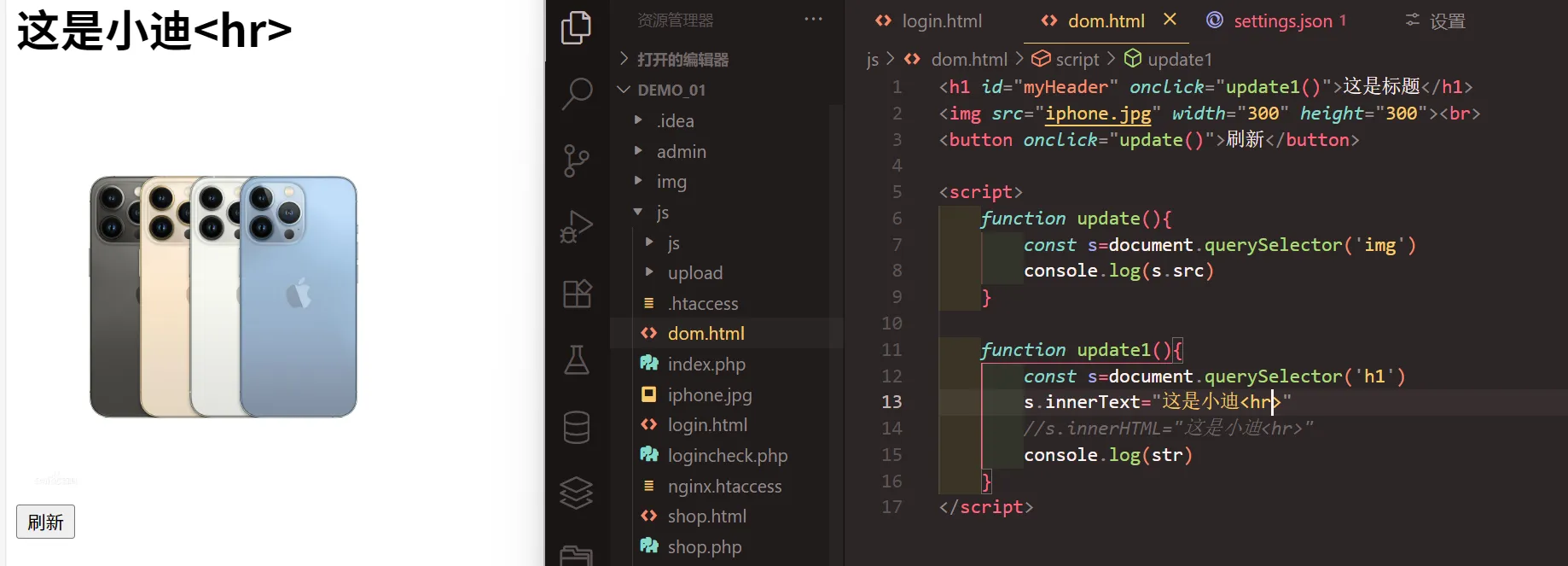Click the iPhone image on the webpage
The width and height of the screenshot is (1568, 566).
tap(224, 297)
